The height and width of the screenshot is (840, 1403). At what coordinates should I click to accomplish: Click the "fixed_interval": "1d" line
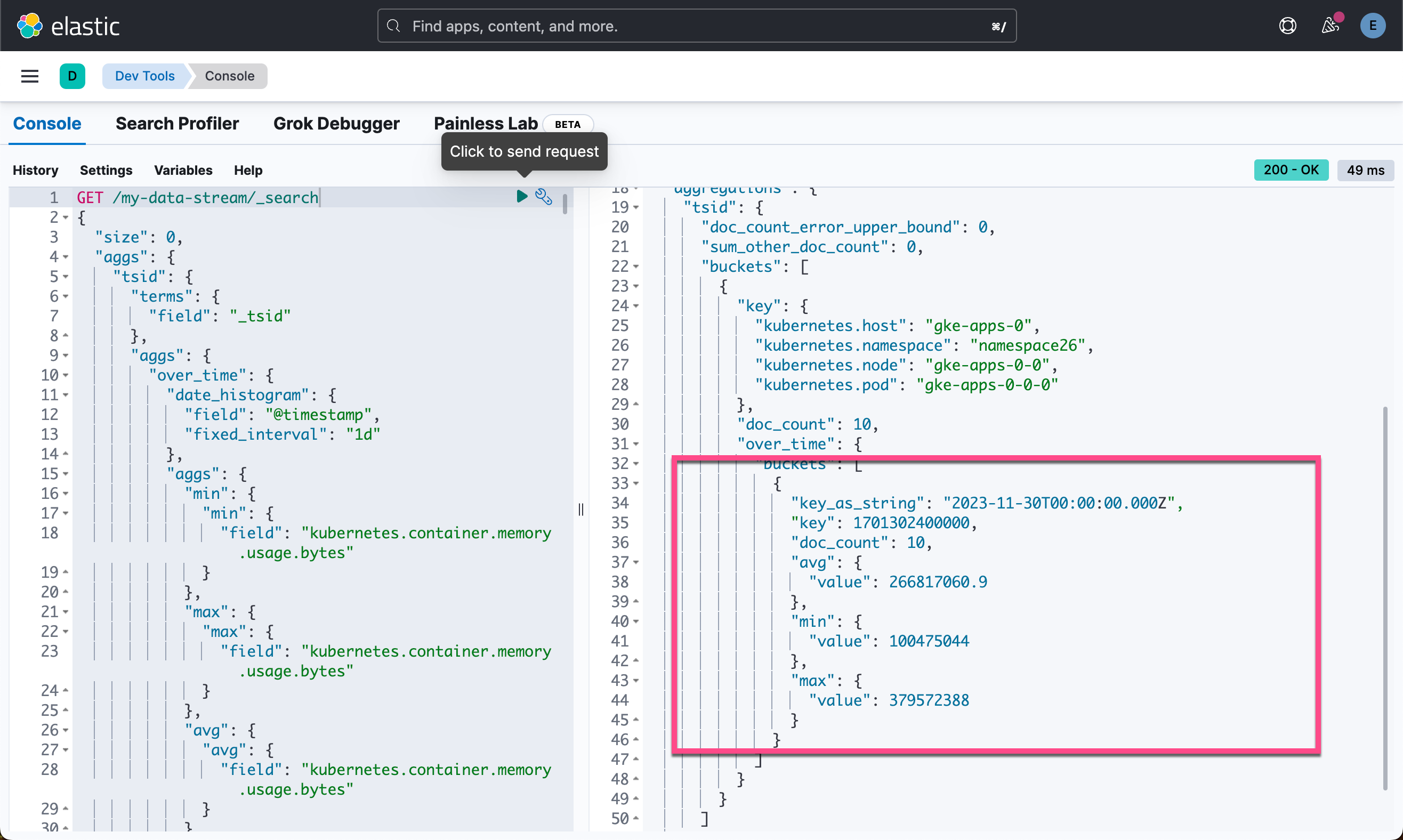[x=283, y=434]
